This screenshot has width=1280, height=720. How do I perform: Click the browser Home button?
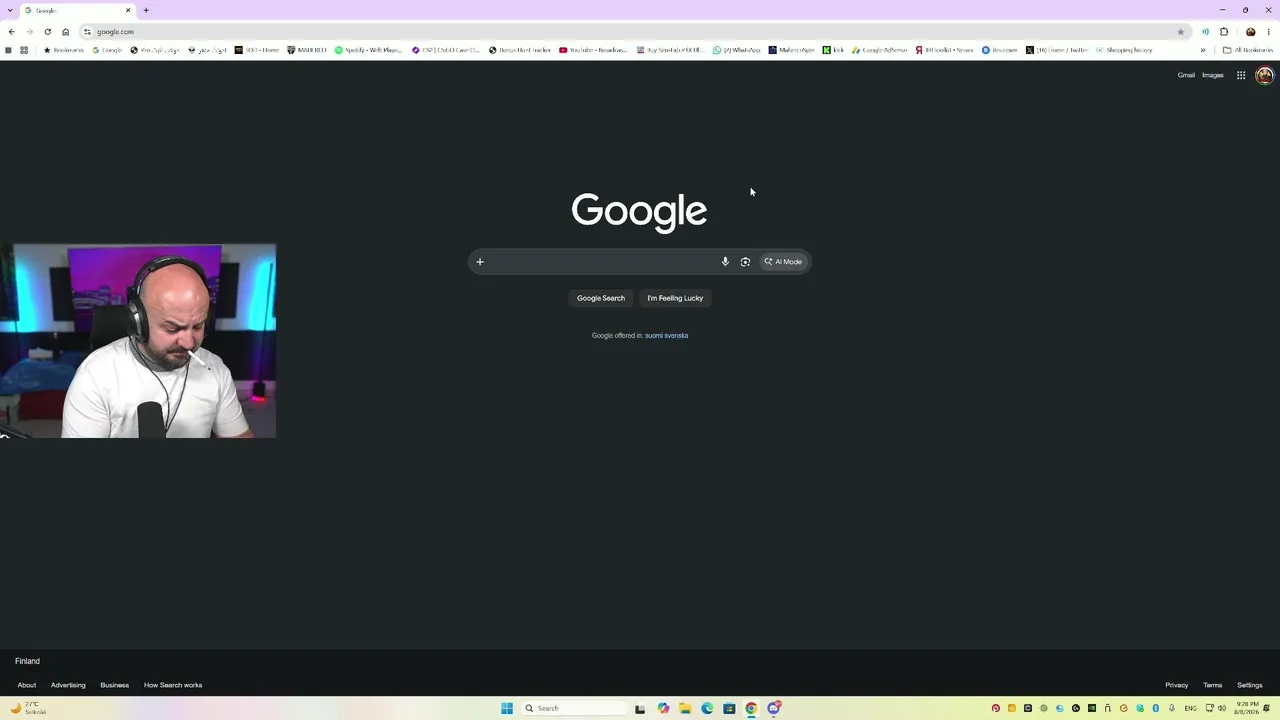click(66, 32)
